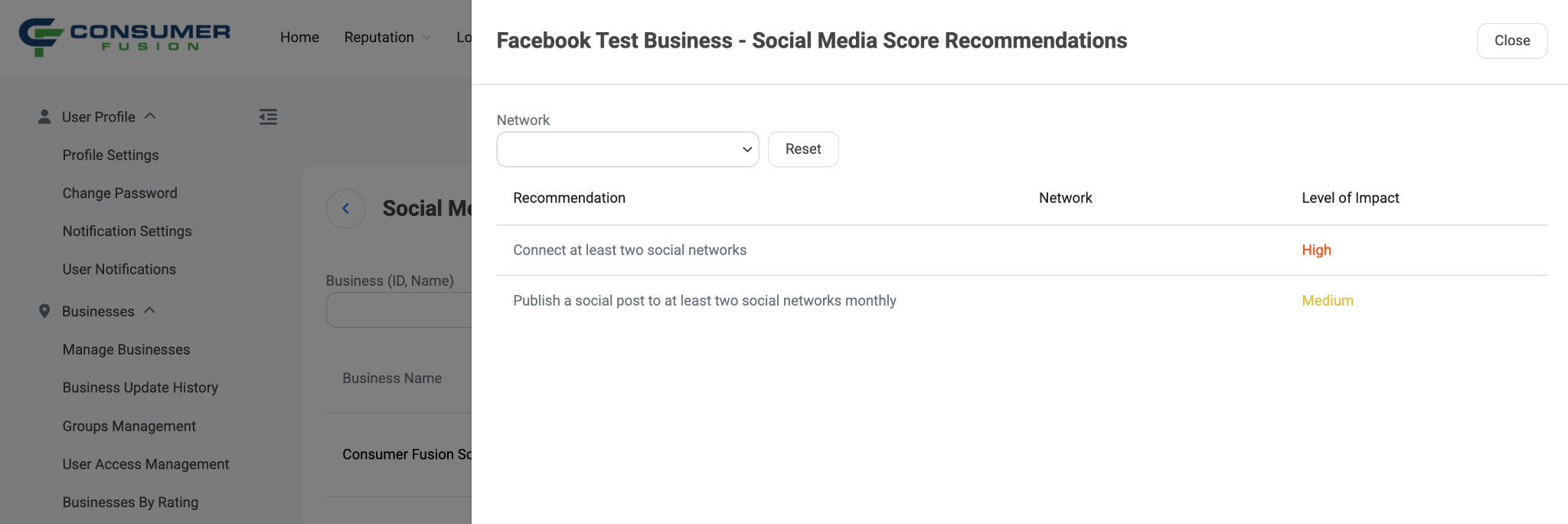Open Groups Management page
Image resolution: width=1568 pixels, height=524 pixels.
click(129, 426)
